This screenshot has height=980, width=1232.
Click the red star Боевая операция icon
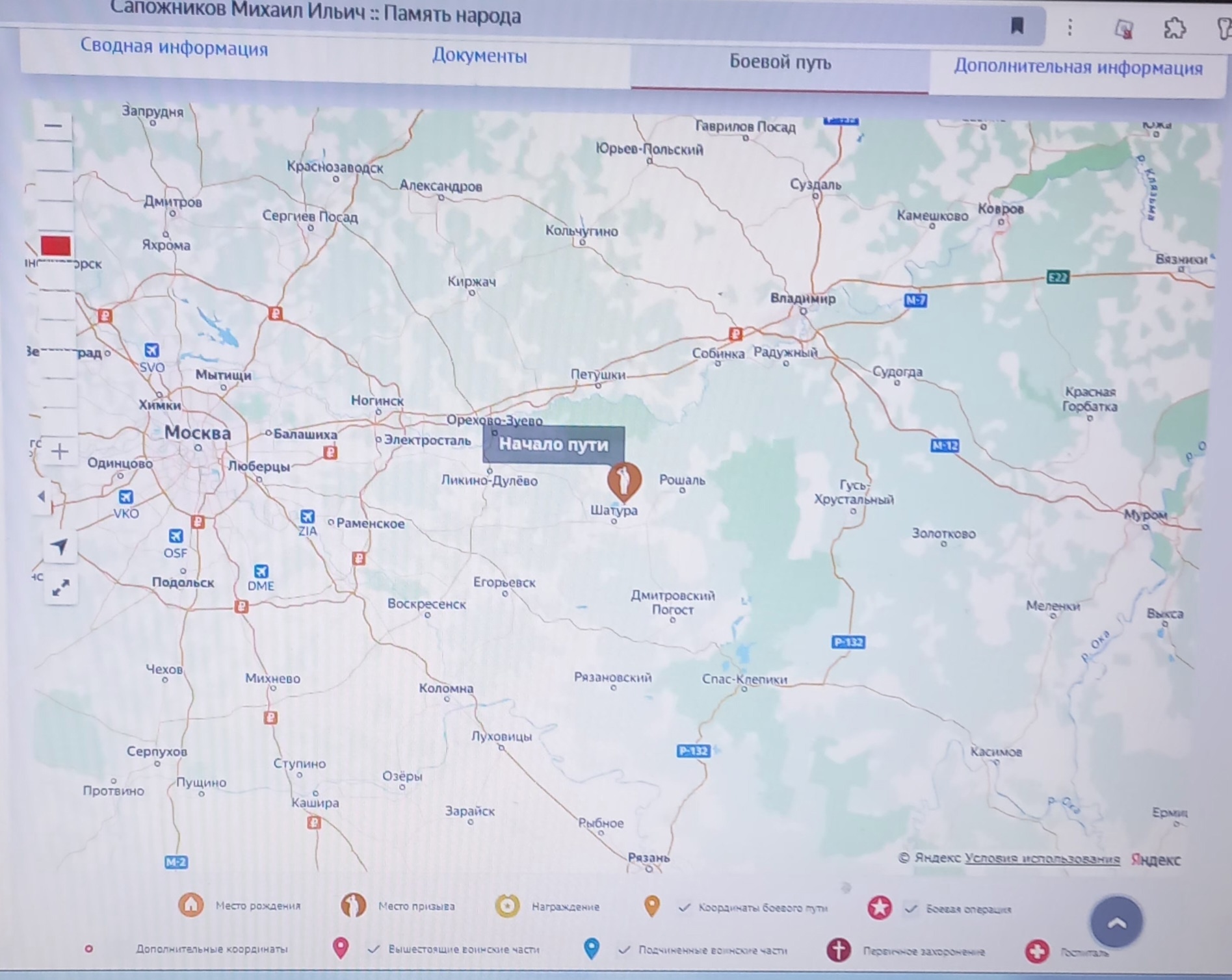(880, 908)
